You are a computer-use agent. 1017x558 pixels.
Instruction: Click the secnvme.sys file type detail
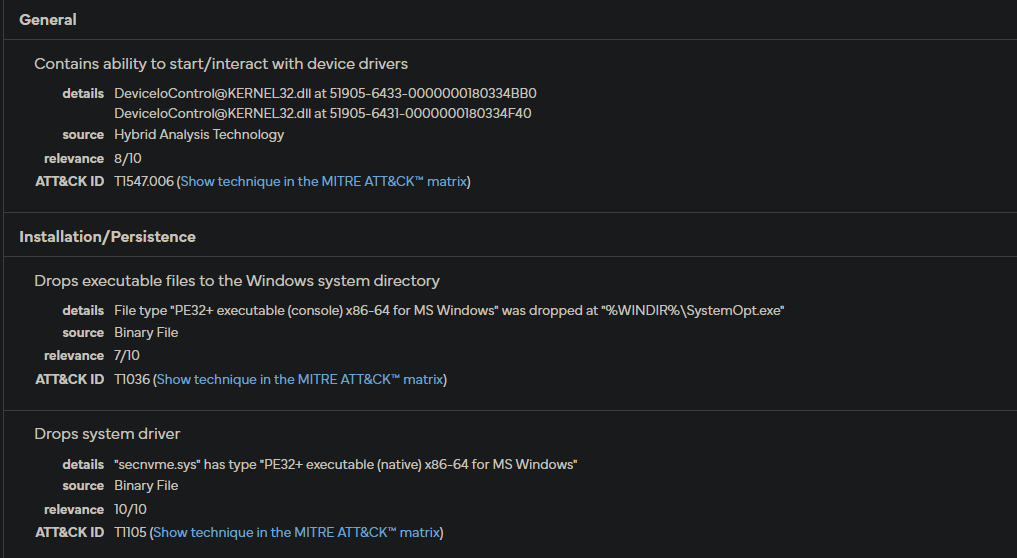point(346,464)
